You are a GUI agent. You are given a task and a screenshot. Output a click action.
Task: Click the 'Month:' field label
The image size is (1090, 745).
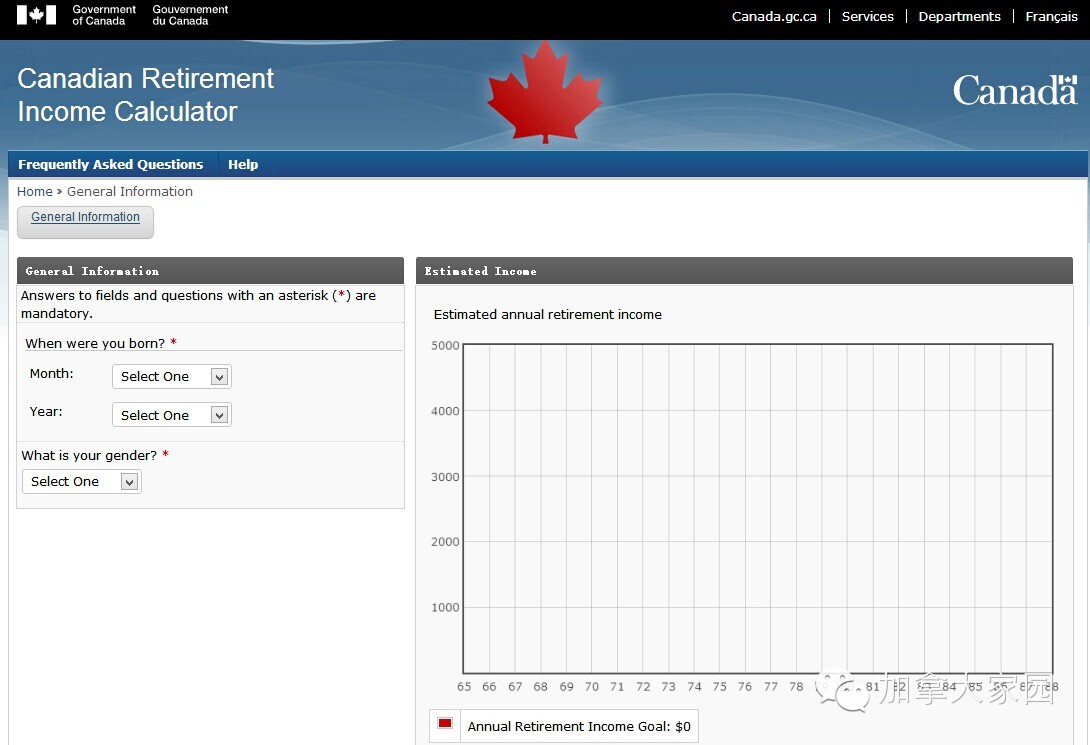(x=51, y=373)
